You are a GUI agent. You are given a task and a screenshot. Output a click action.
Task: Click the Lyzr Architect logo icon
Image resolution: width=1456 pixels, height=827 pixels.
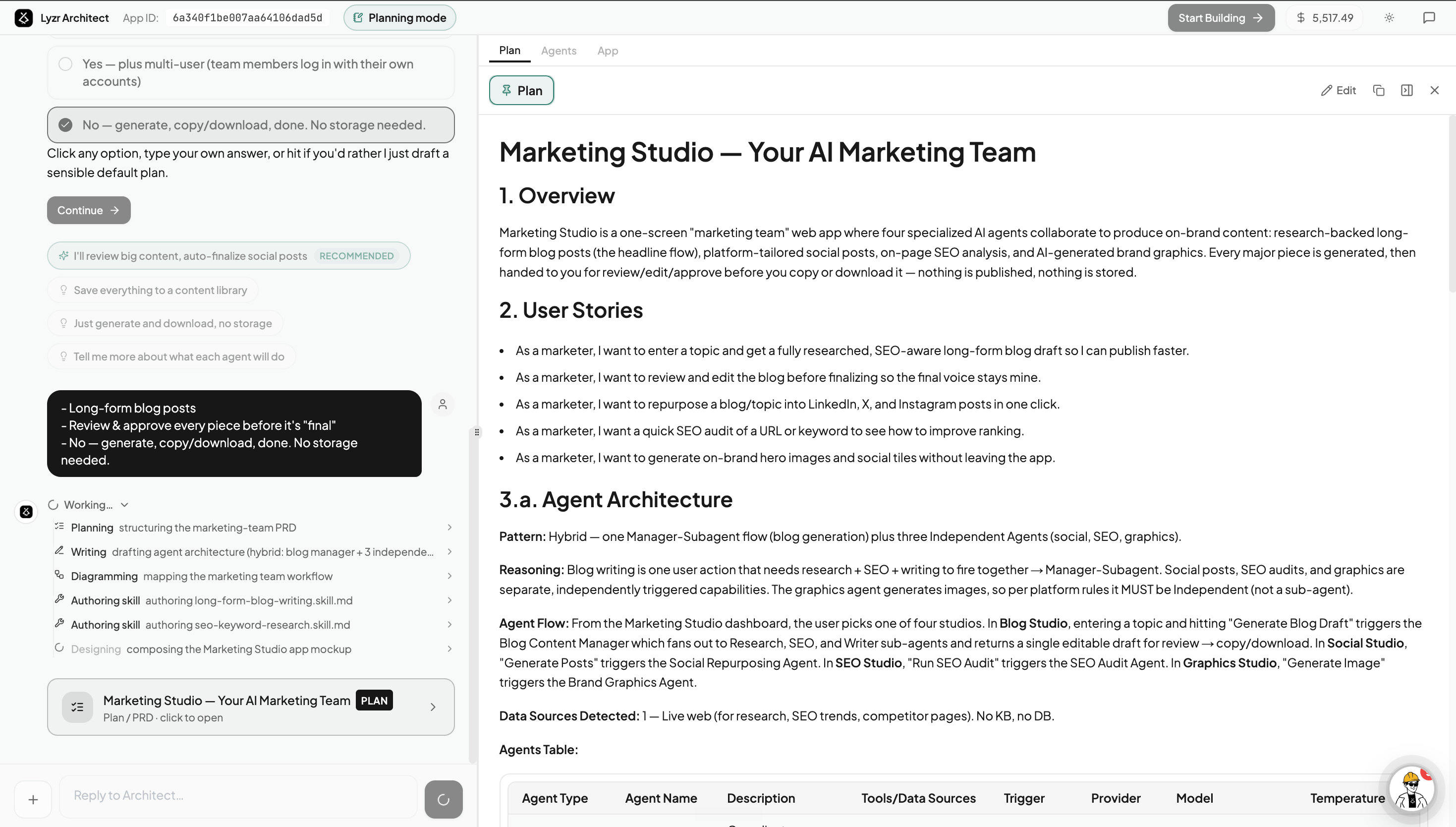(x=23, y=18)
